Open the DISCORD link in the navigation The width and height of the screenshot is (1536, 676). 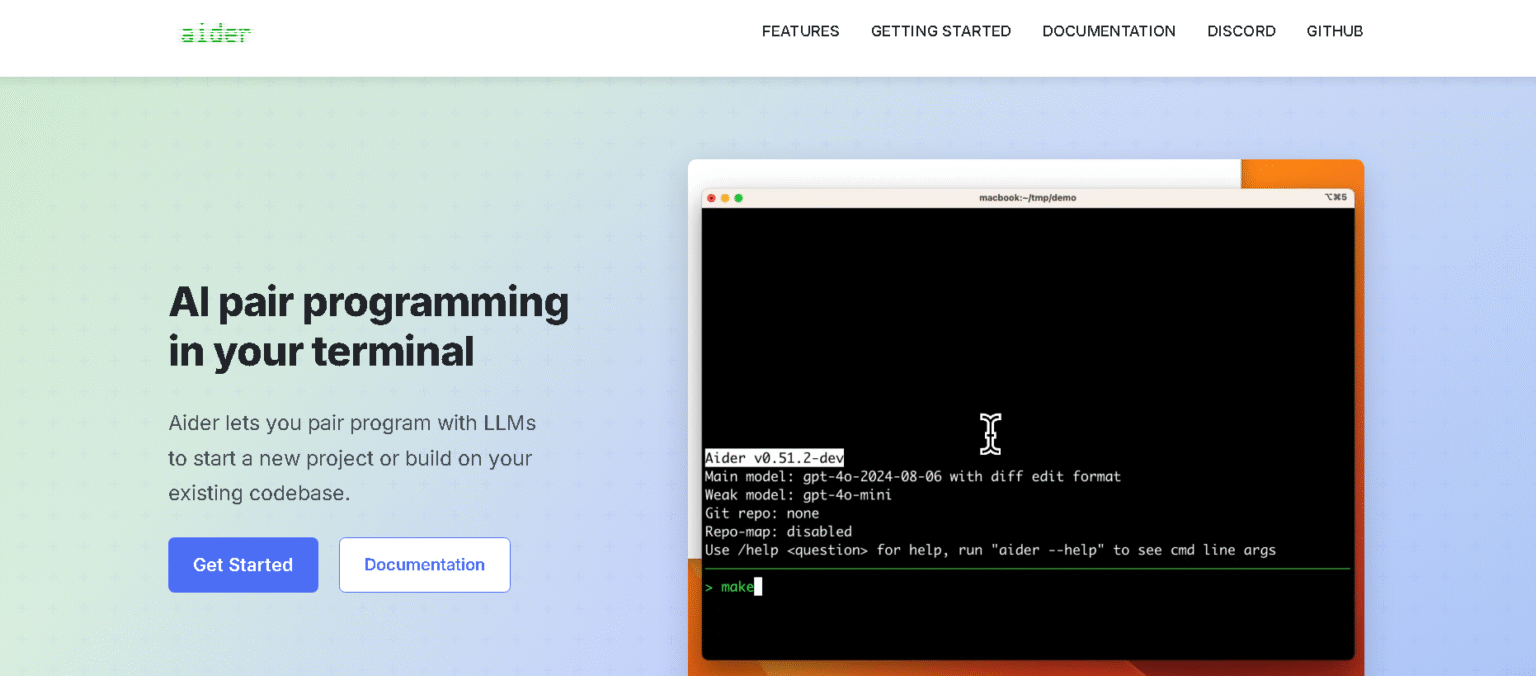(1241, 31)
